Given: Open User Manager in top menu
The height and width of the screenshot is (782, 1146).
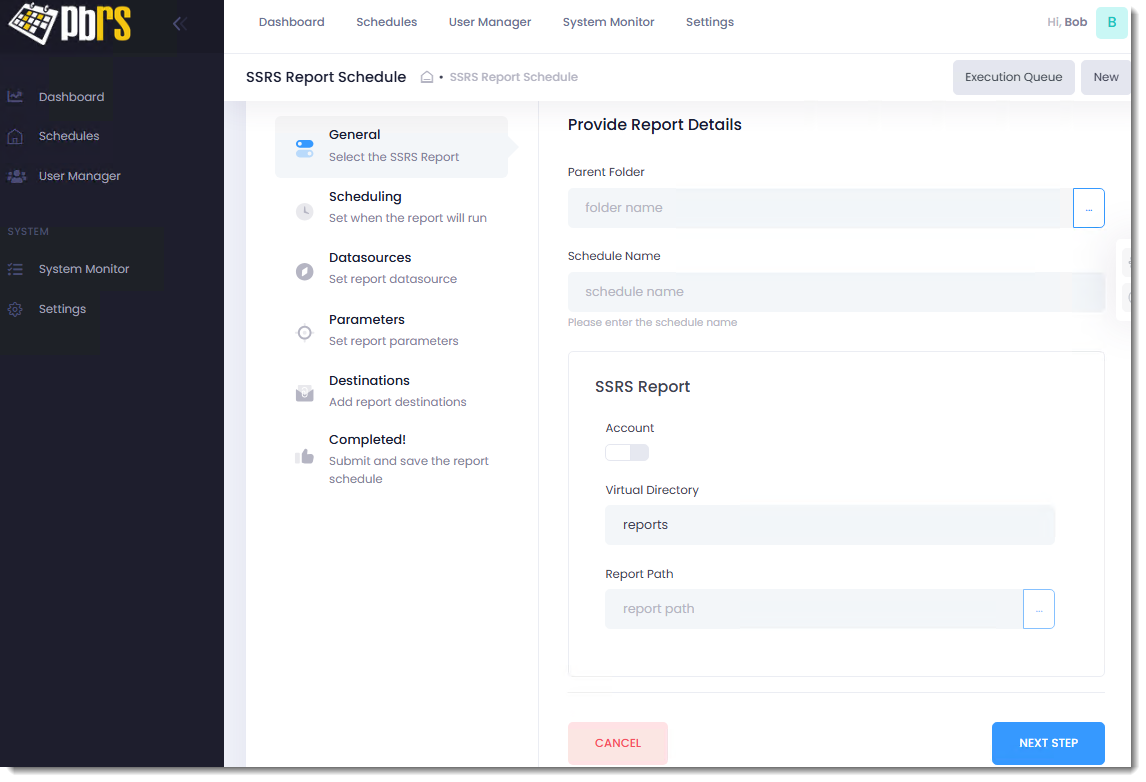Looking at the screenshot, I should click(490, 22).
